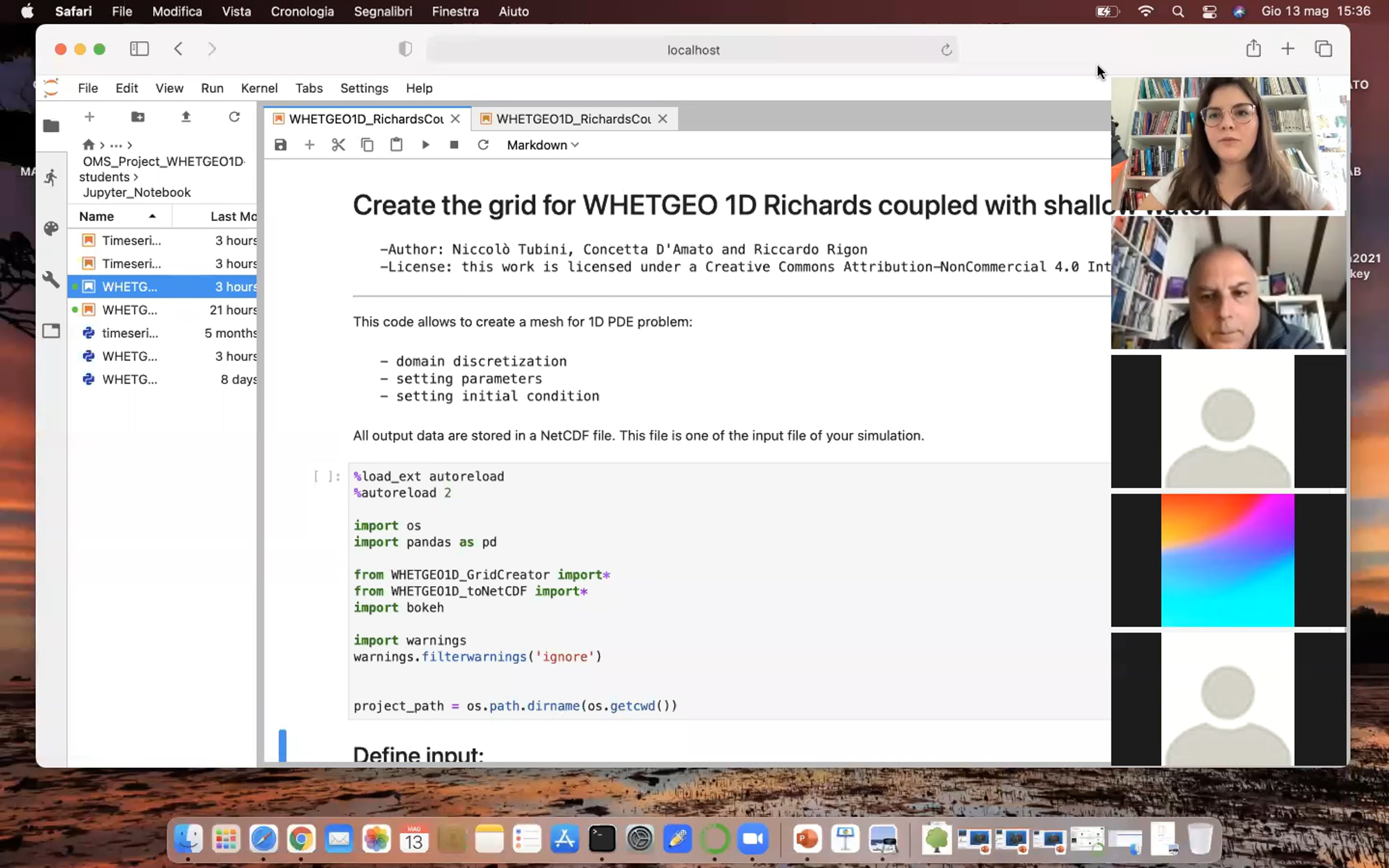Open a new Safari tab
Viewport: 1389px width, 868px height.
coord(1288,49)
